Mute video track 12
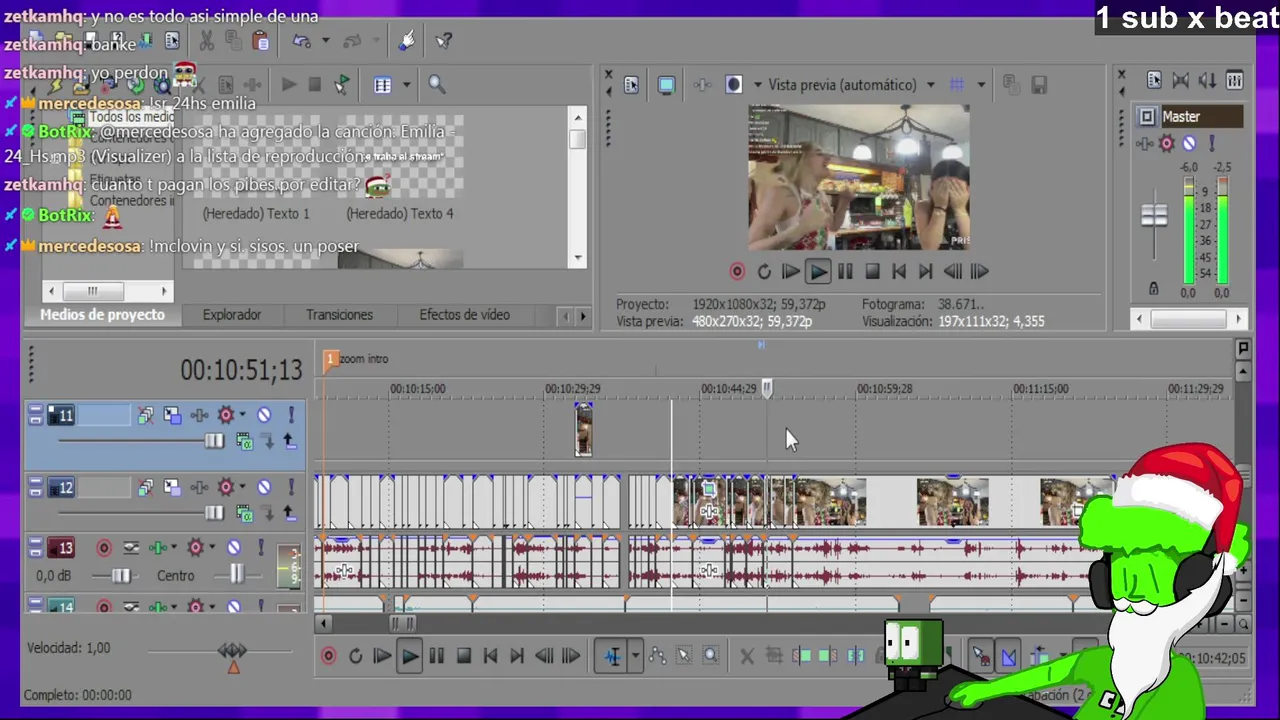This screenshot has width=1280, height=720. 264,488
